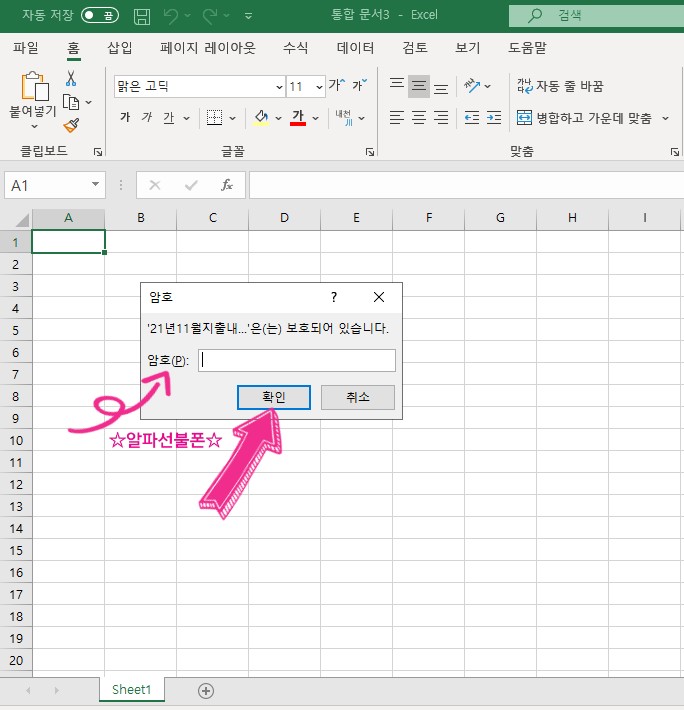Click the text orientation icon
The image size is (684, 710).
(472, 85)
